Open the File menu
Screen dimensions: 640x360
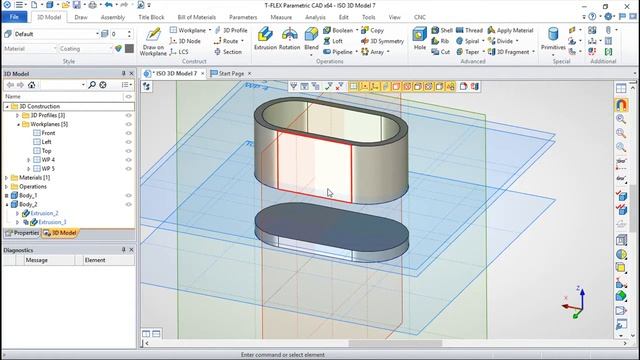[x=14, y=17]
